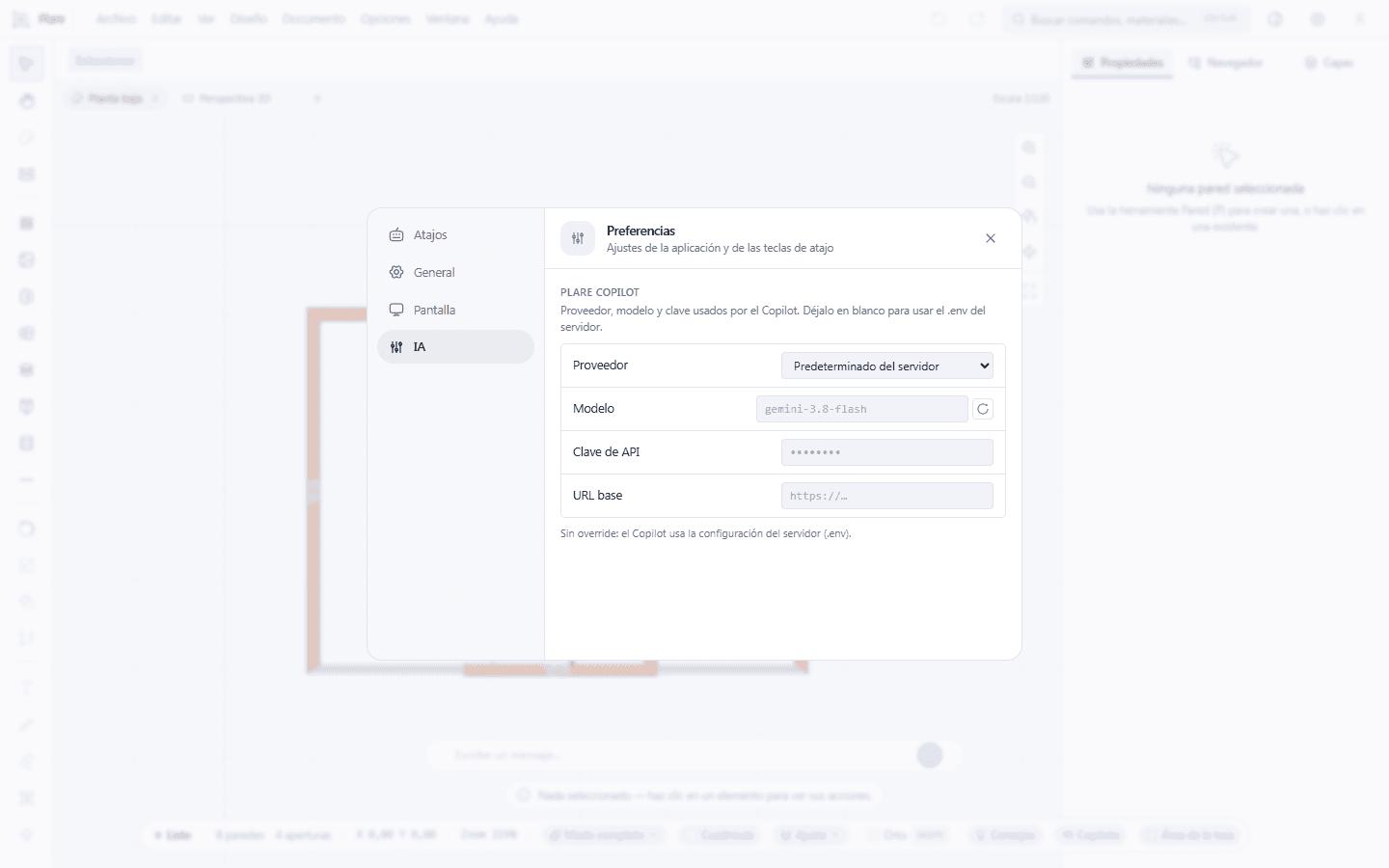The image size is (1389, 868).
Task: Open the Archivo menu
Action: point(116,19)
